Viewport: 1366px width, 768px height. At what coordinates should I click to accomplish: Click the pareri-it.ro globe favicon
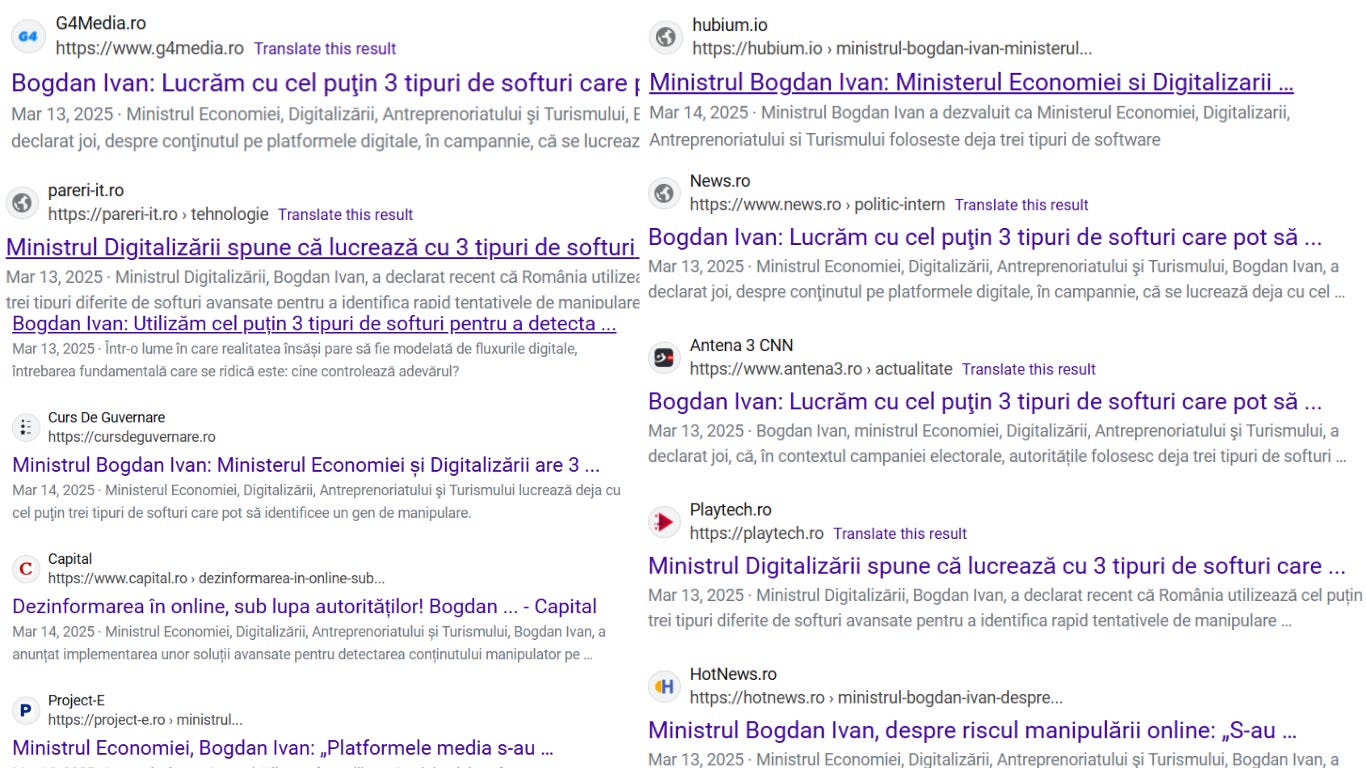click(x=22, y=203)
